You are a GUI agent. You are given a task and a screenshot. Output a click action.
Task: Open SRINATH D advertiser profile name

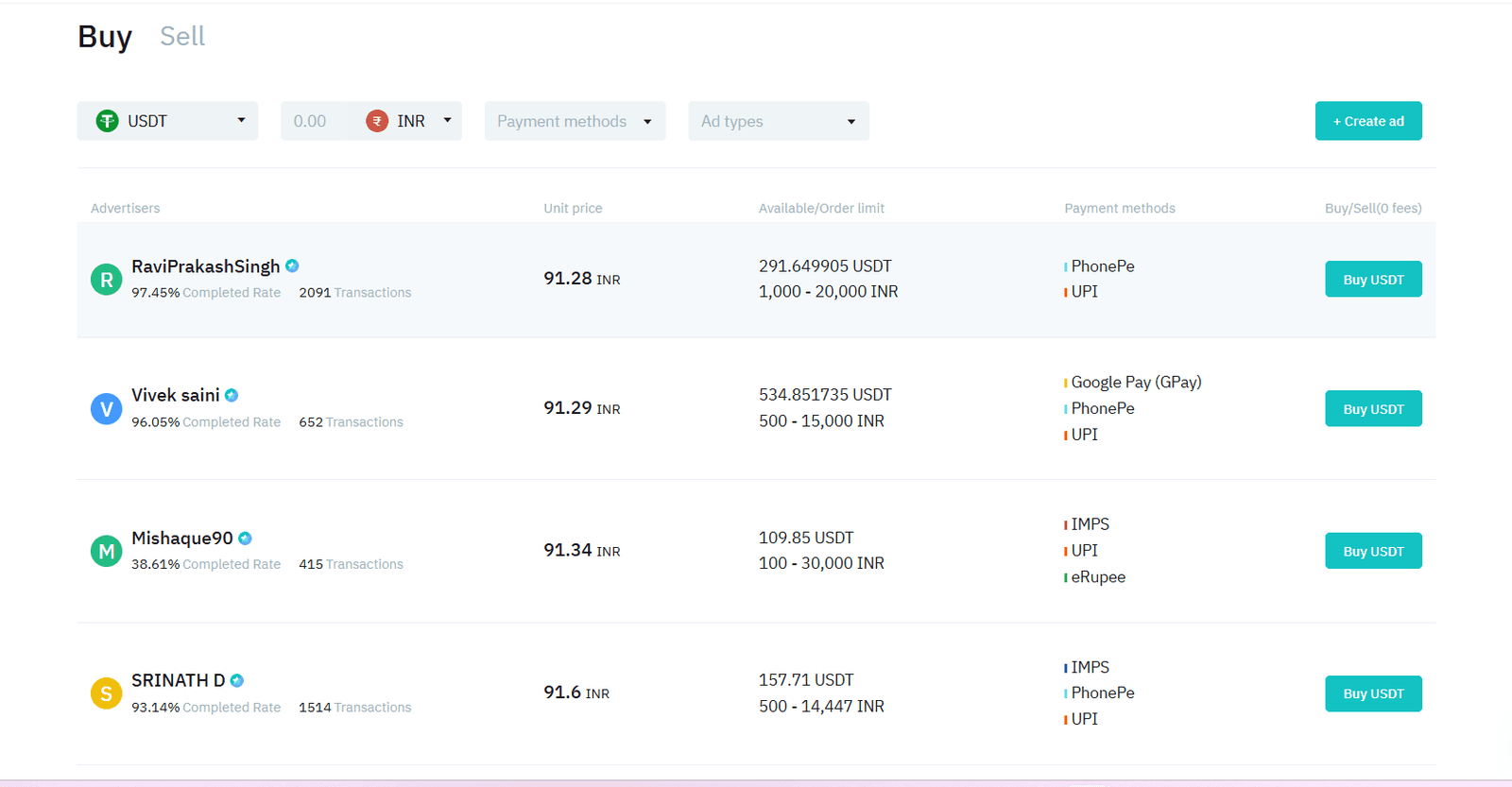click(178, 680)
